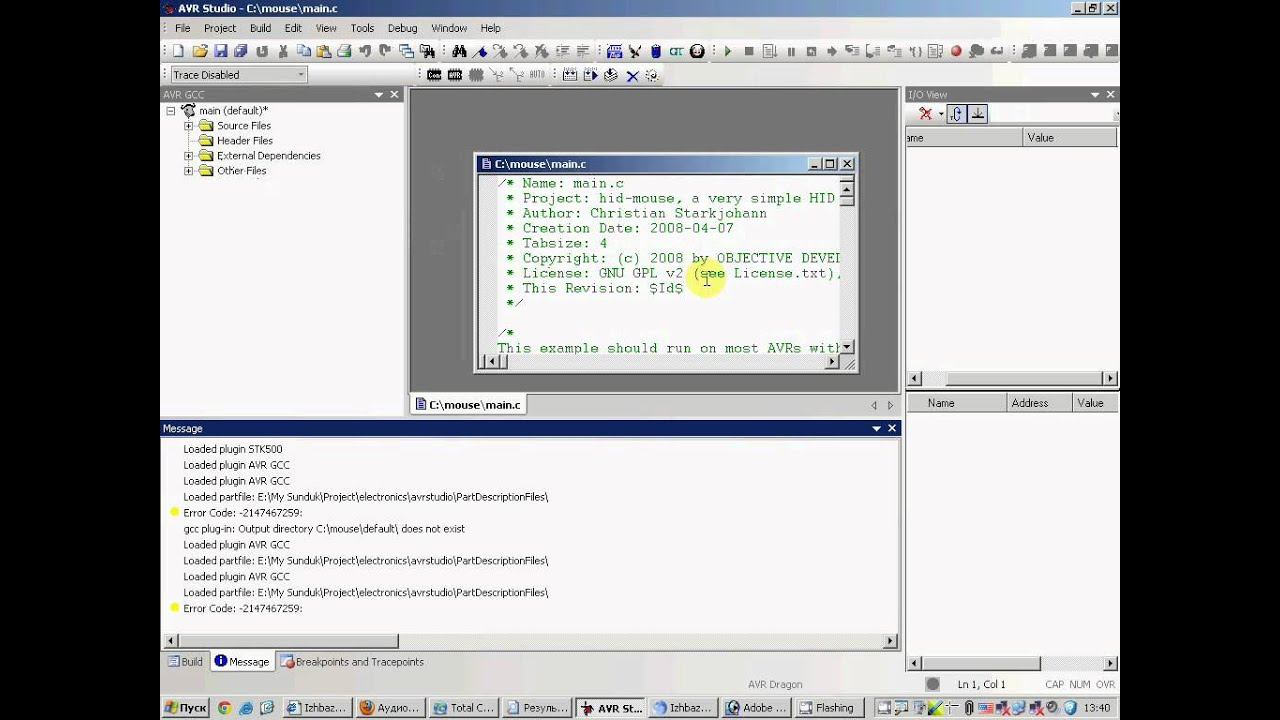Screen dimensions: 1280x720
Task: Click the 'Ln 1, Col 1' status bar entry
Action: coord(982,684)
